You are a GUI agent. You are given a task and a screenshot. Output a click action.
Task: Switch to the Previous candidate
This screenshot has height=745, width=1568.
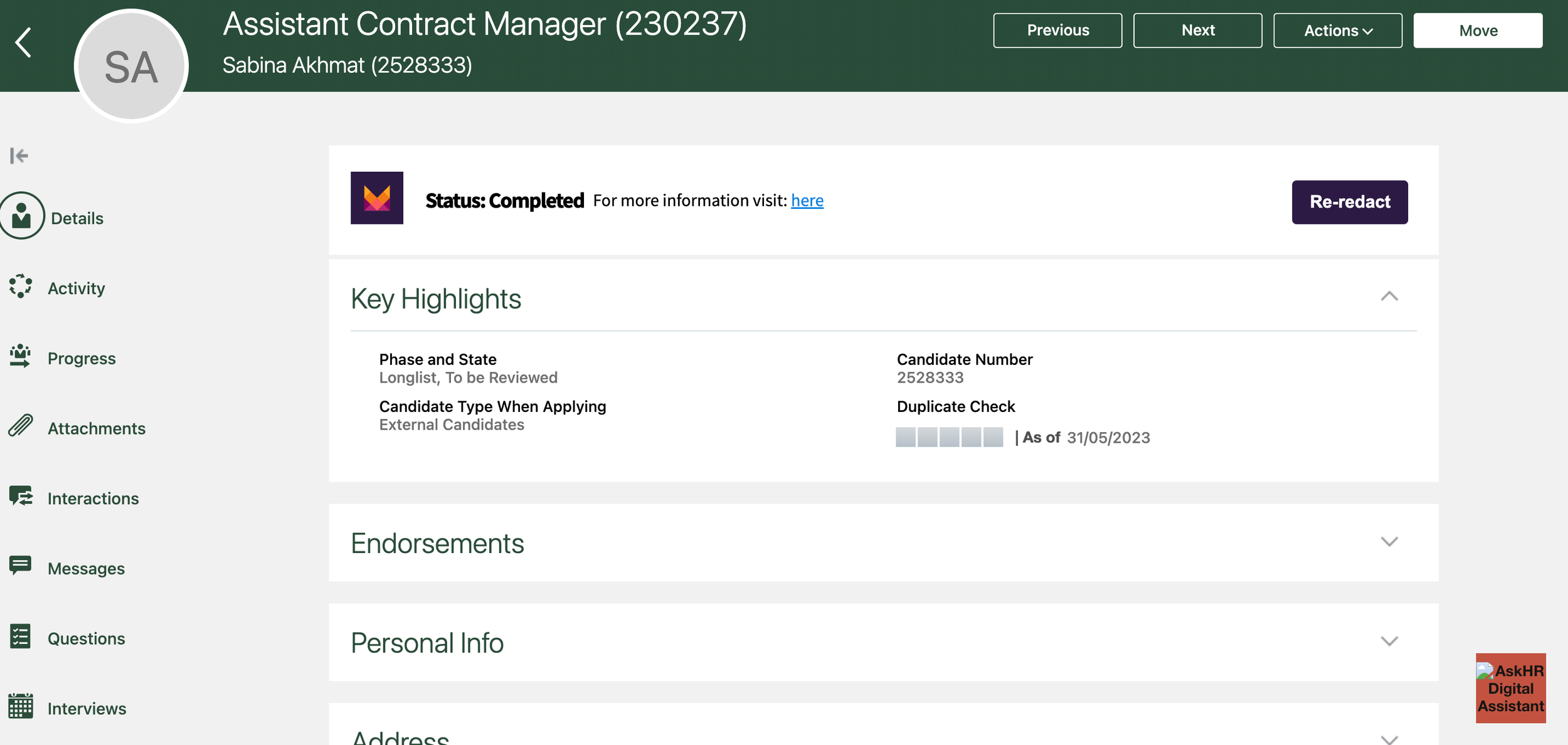[1057, 29]
